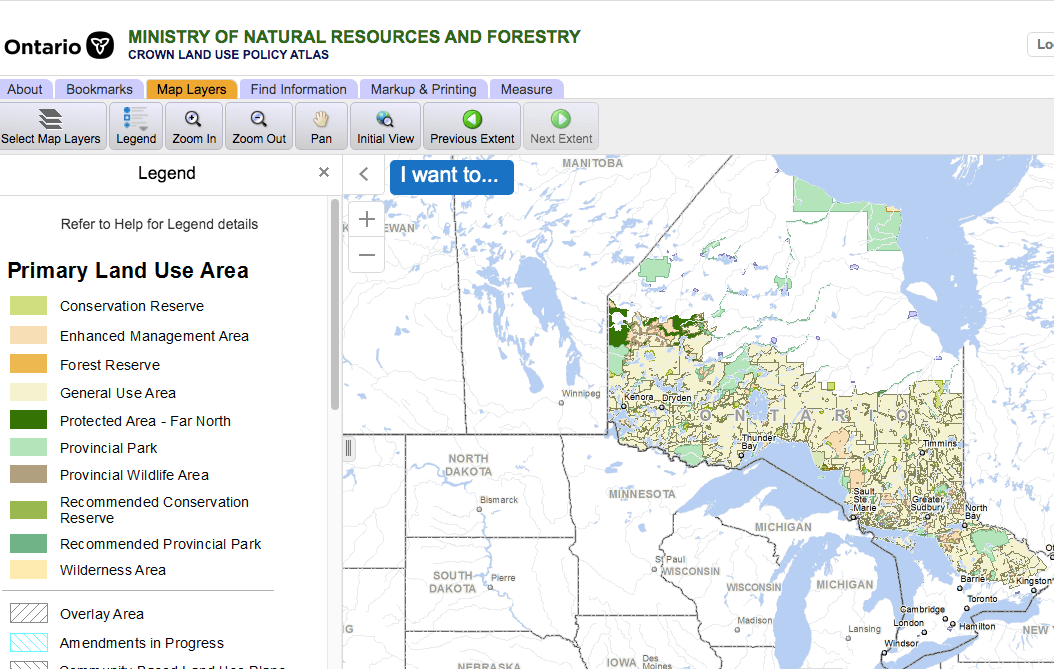Click Provincial Wildlife Area swatch
Image resolution: width=1054 pixels, height=669 pixels.
click(x=28, y=475)
